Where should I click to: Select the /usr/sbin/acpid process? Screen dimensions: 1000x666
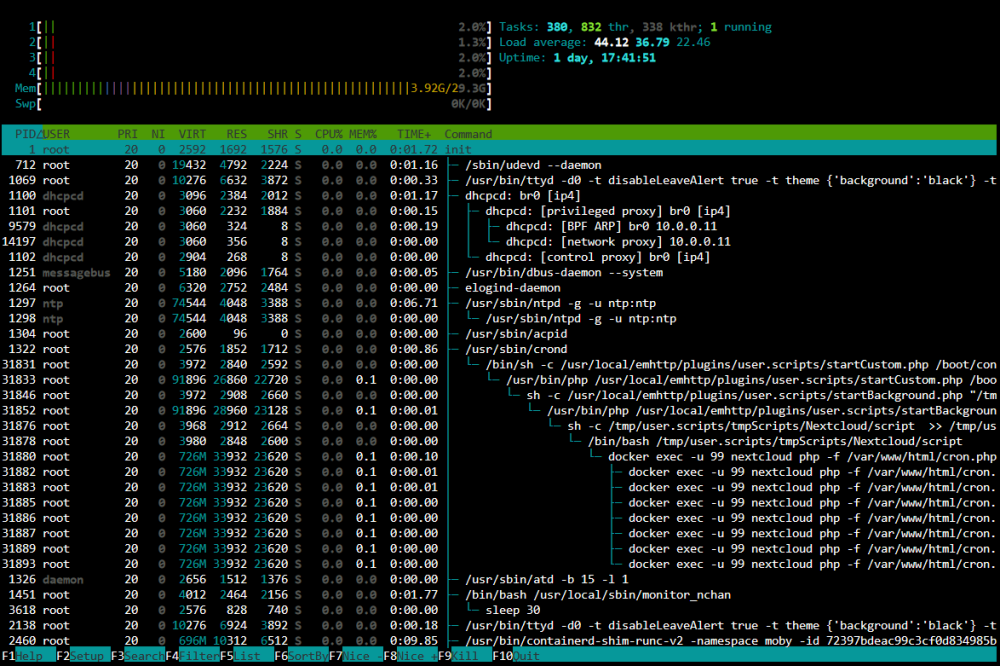click(x=499, y=334)
